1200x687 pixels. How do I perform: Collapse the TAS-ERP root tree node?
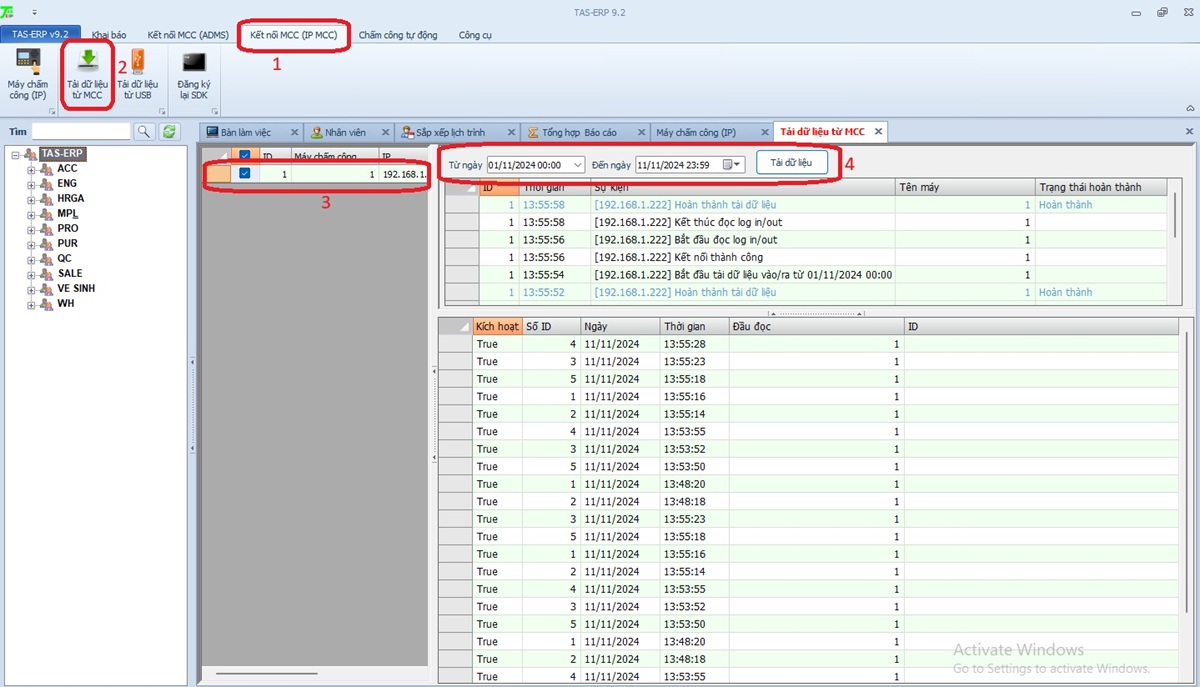tap(16, 154)
